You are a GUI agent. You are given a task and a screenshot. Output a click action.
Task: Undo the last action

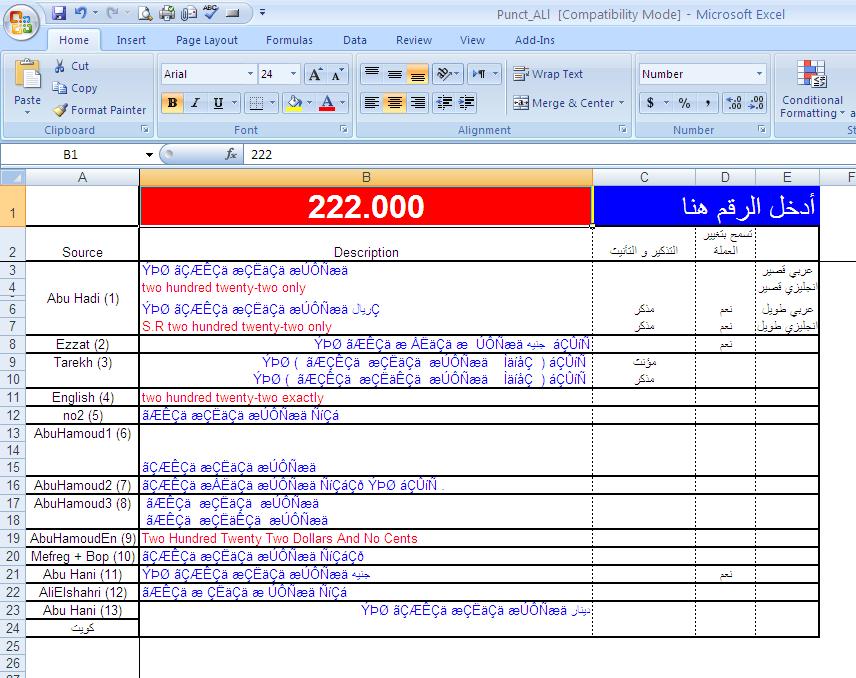pyautogui.click(x=80, y=13)
